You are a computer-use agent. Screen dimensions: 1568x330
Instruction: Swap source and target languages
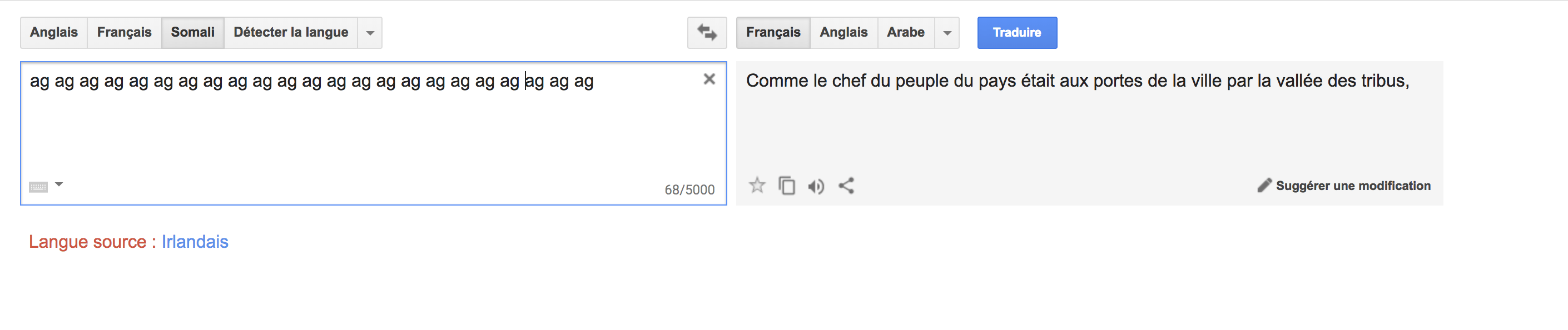[x=707, y=33]
